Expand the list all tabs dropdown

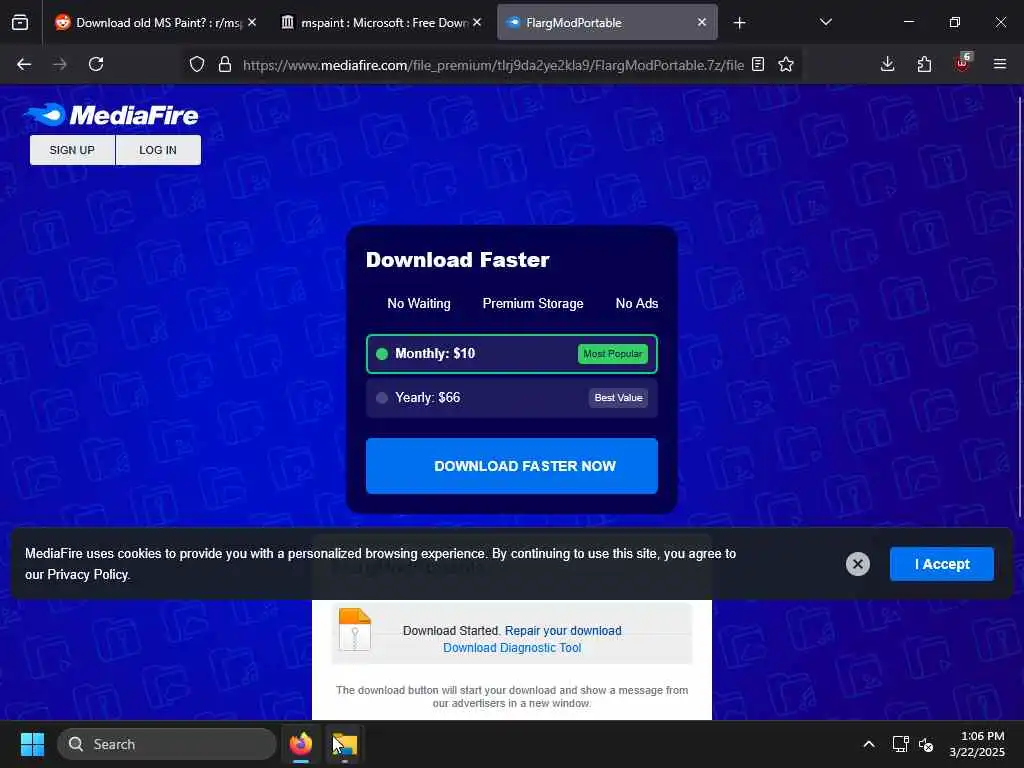tap(826, 23)
